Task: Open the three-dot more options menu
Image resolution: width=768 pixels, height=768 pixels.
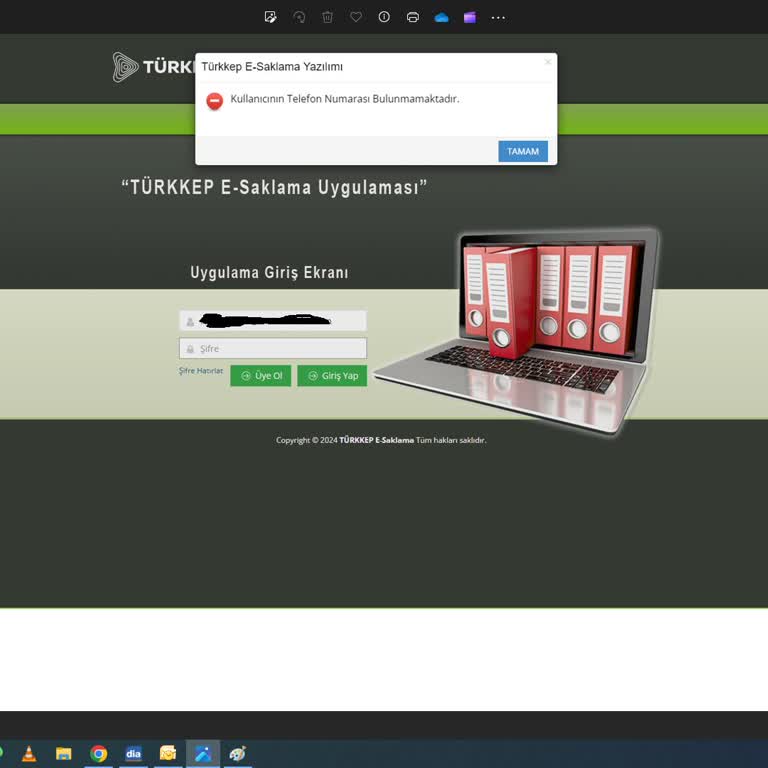Action: (498, 18)
